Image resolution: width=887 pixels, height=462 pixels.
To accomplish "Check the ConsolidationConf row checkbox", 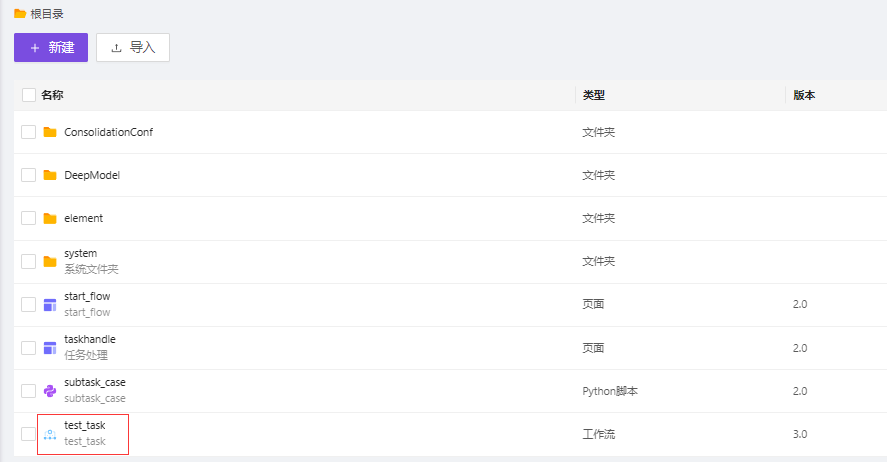I will coord(29,132).
